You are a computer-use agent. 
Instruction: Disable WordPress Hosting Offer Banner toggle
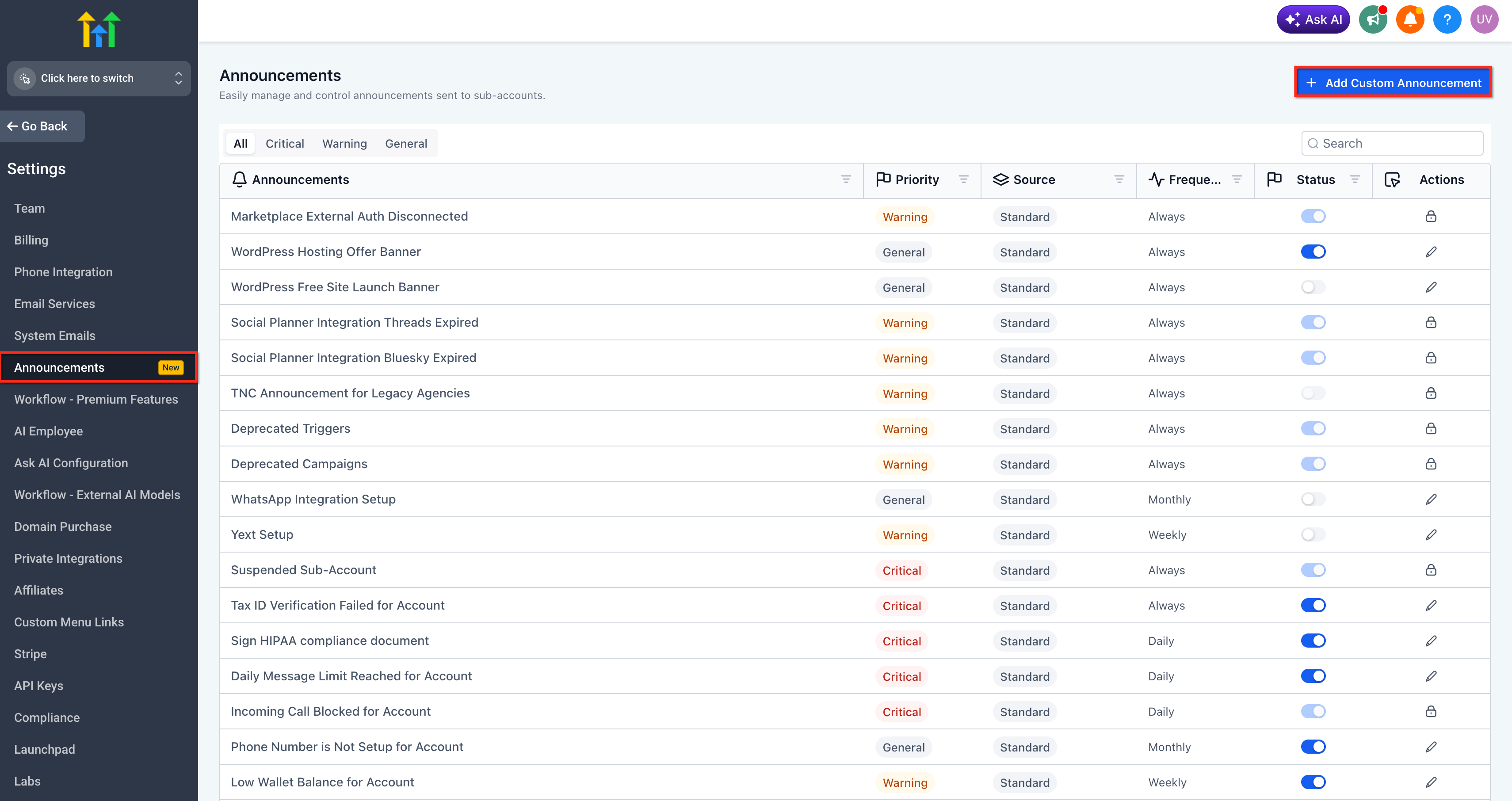click(1313, 252)
